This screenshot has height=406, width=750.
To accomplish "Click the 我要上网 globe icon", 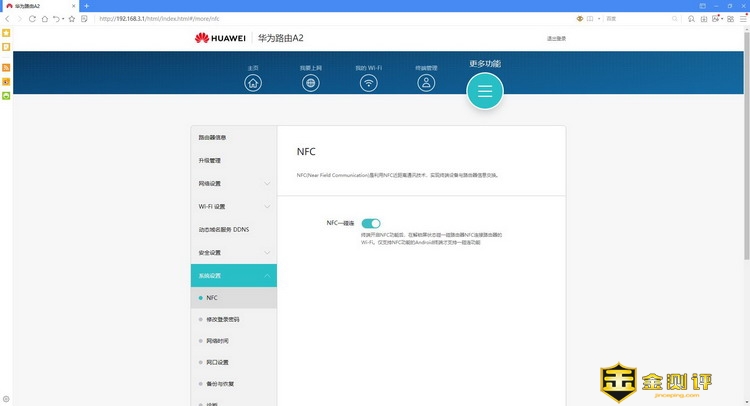I will point(311,83).
